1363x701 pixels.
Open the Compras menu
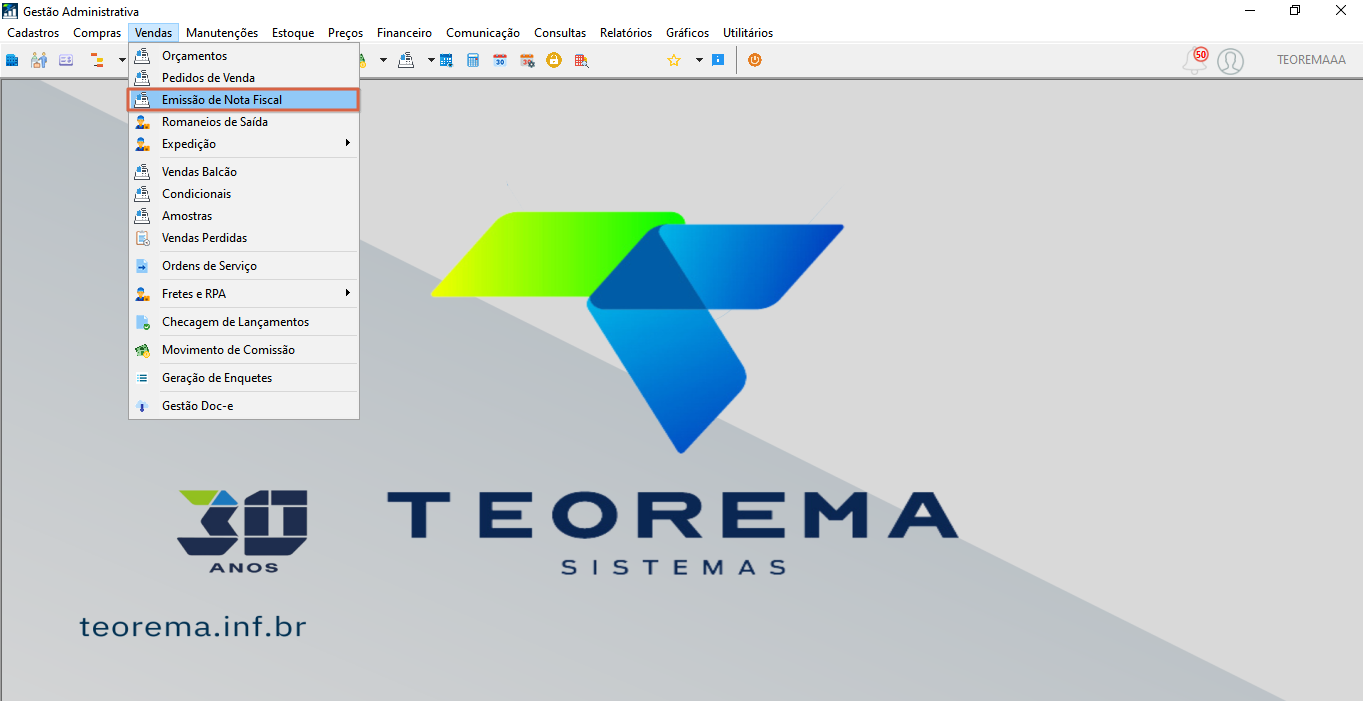pos(97,33)
